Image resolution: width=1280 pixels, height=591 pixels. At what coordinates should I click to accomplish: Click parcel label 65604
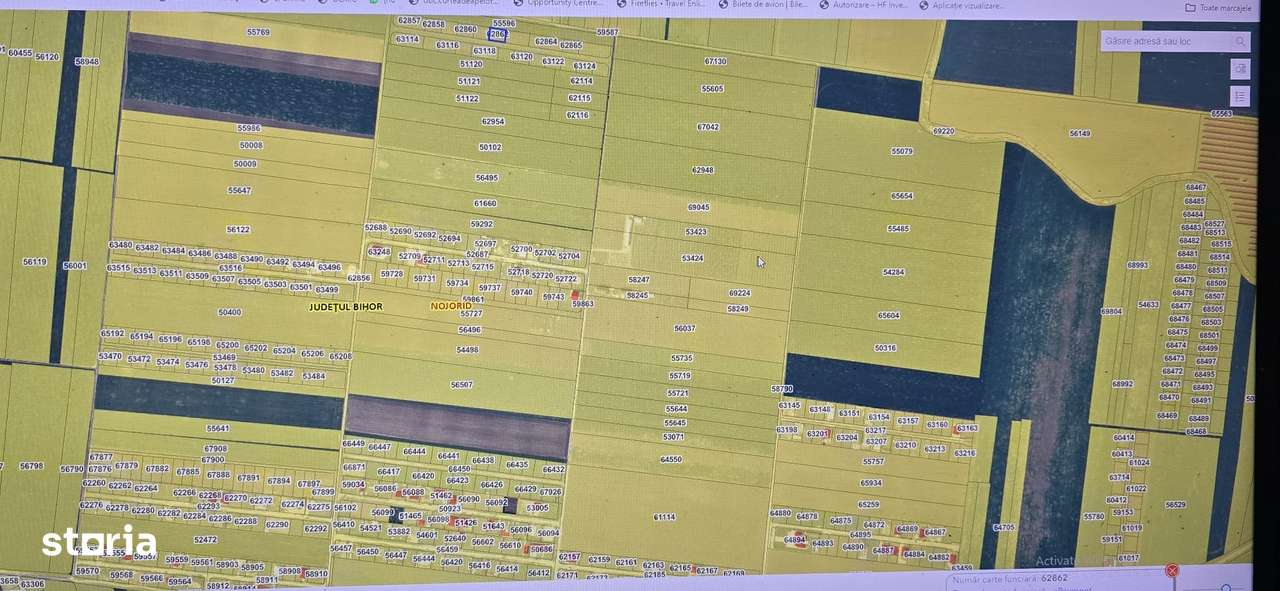point(888,315)
